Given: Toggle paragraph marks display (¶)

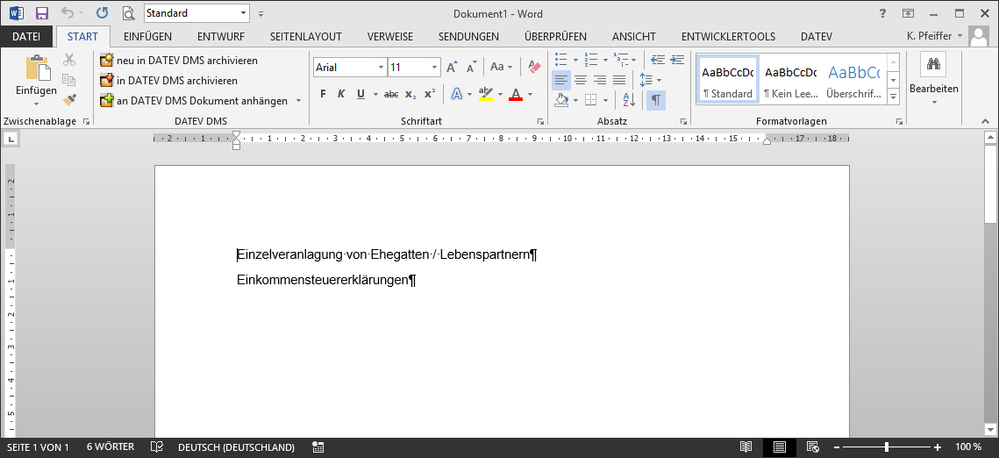Looking at the screenshot, I should click(x=655, y=100).
